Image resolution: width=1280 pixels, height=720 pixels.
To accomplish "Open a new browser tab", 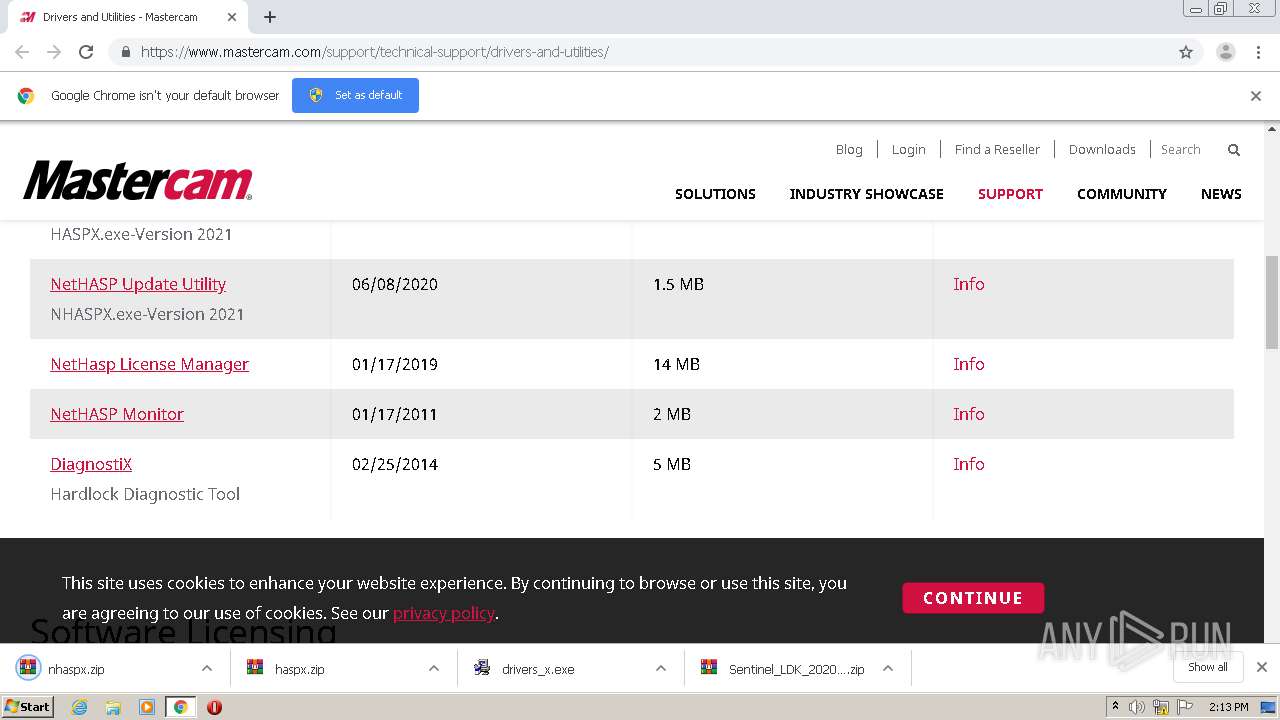I will pos(270,17).
